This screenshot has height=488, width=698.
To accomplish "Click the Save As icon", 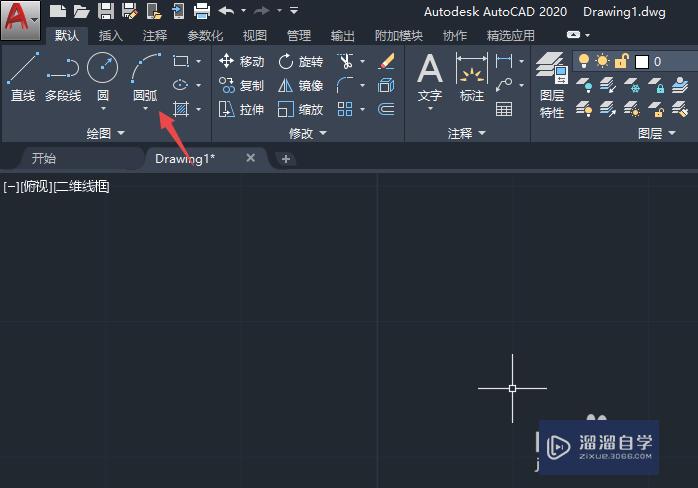I will 130,11.
